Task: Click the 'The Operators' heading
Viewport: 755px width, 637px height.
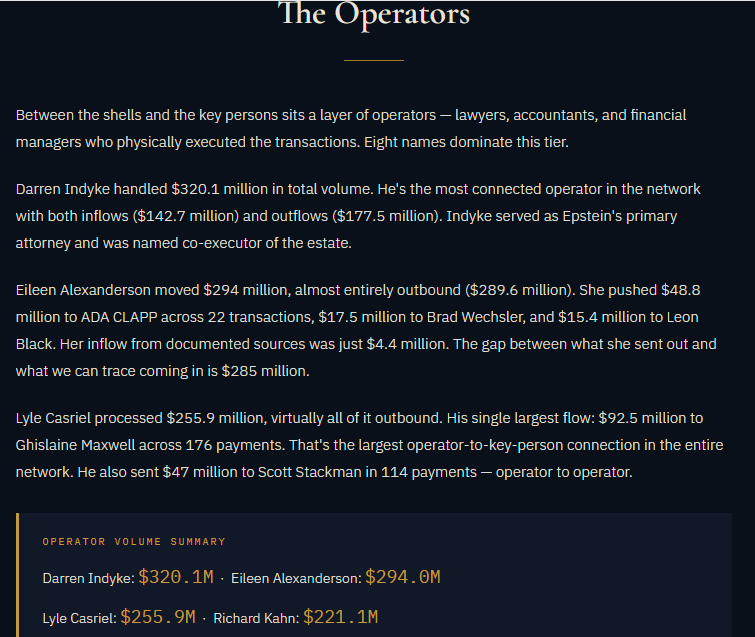Action: [x=374, y=15]
